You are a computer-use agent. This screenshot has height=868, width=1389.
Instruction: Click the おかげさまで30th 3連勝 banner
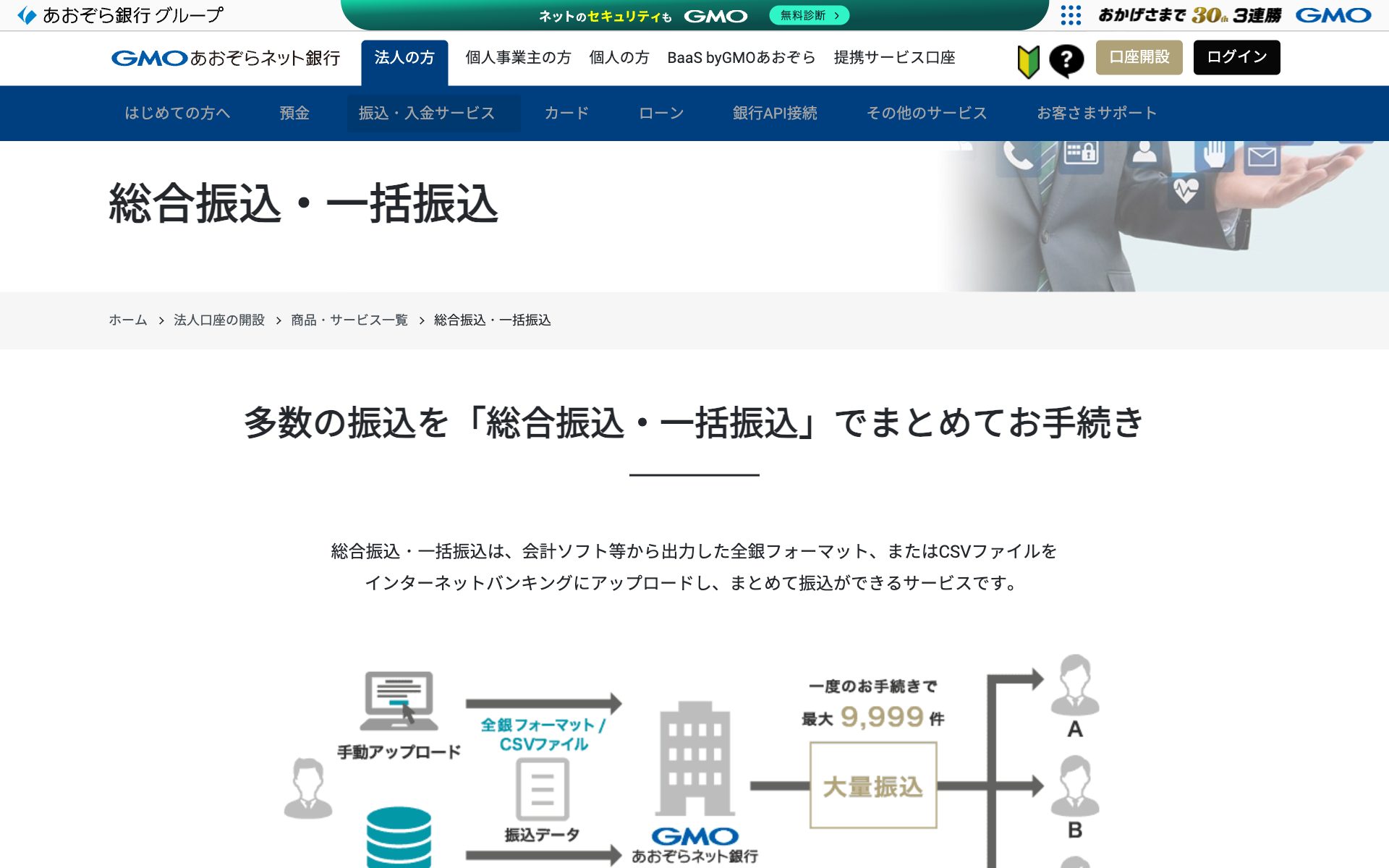[x=1190, y=15]
